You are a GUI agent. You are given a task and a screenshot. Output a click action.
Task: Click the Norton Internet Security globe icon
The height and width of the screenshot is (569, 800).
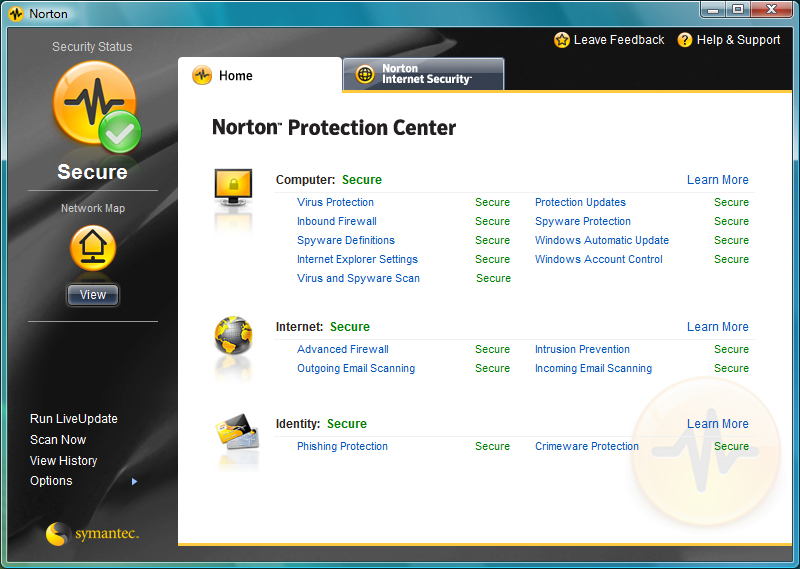[x=365, y=75]
